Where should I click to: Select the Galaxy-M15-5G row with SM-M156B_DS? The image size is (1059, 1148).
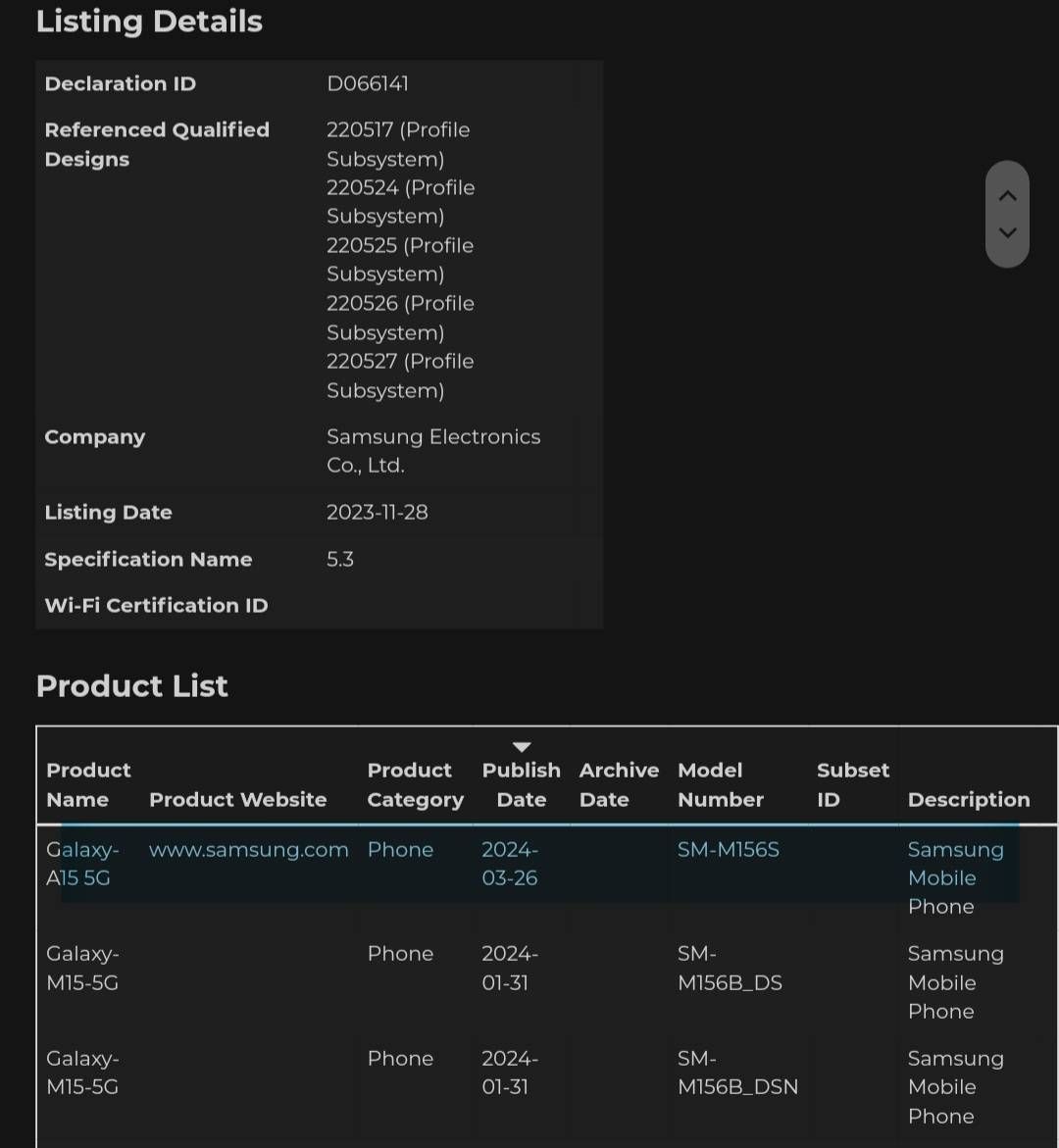tap(392, 982)
